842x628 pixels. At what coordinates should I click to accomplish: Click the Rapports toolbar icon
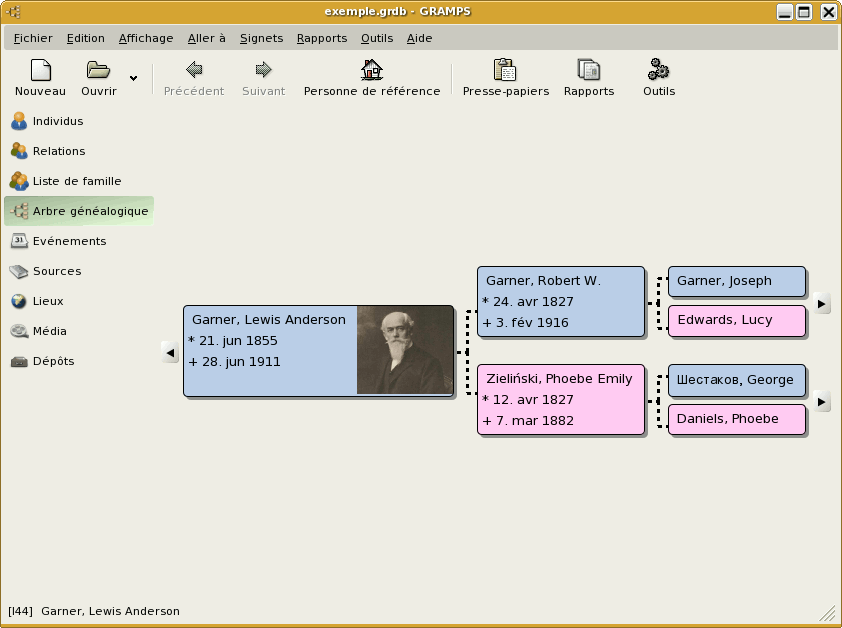[x=589, y=71]
